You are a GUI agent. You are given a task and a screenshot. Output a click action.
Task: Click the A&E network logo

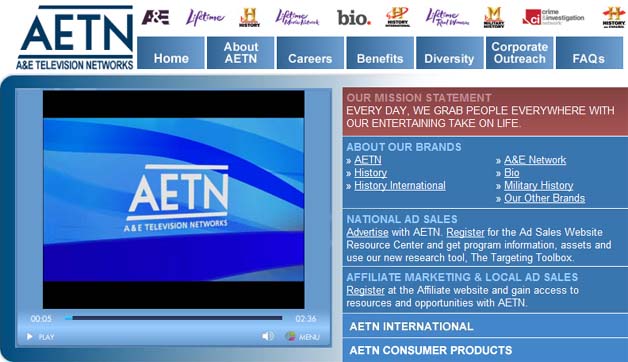[x=155, y=17]
